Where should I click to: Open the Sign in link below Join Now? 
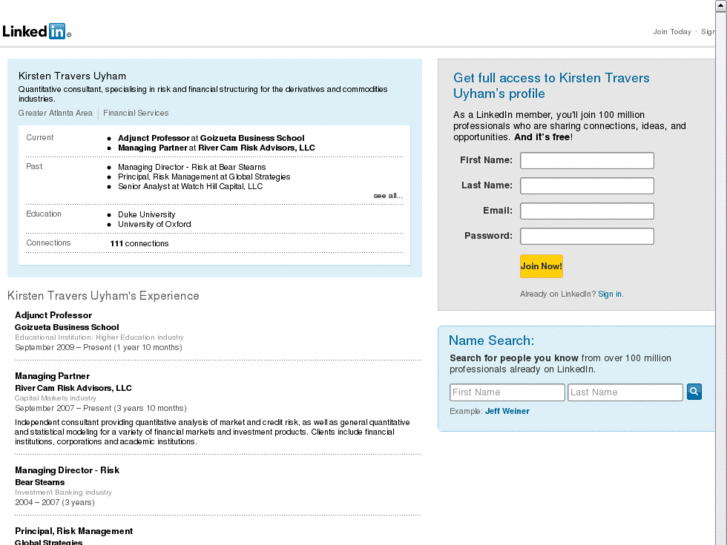click(610, 294)
